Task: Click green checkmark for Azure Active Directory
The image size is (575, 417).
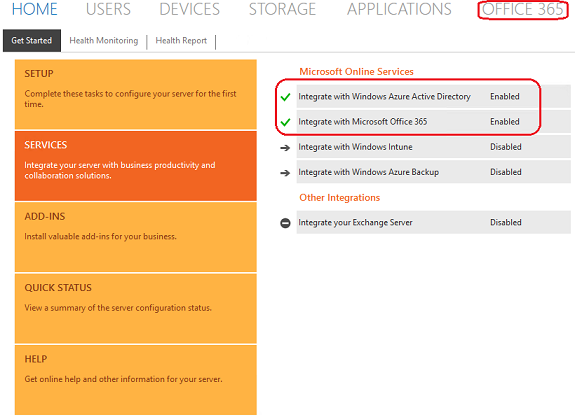Action: pyautogui.click(x=285, y=97)
